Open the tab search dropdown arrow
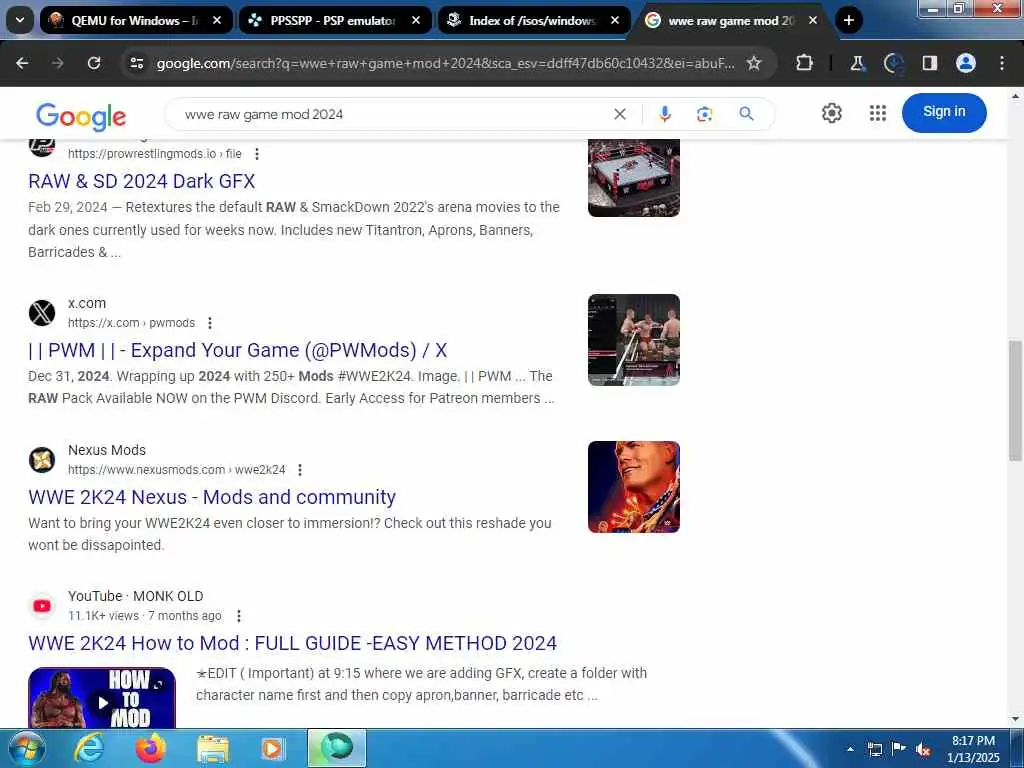 click(x=20, y=20)
